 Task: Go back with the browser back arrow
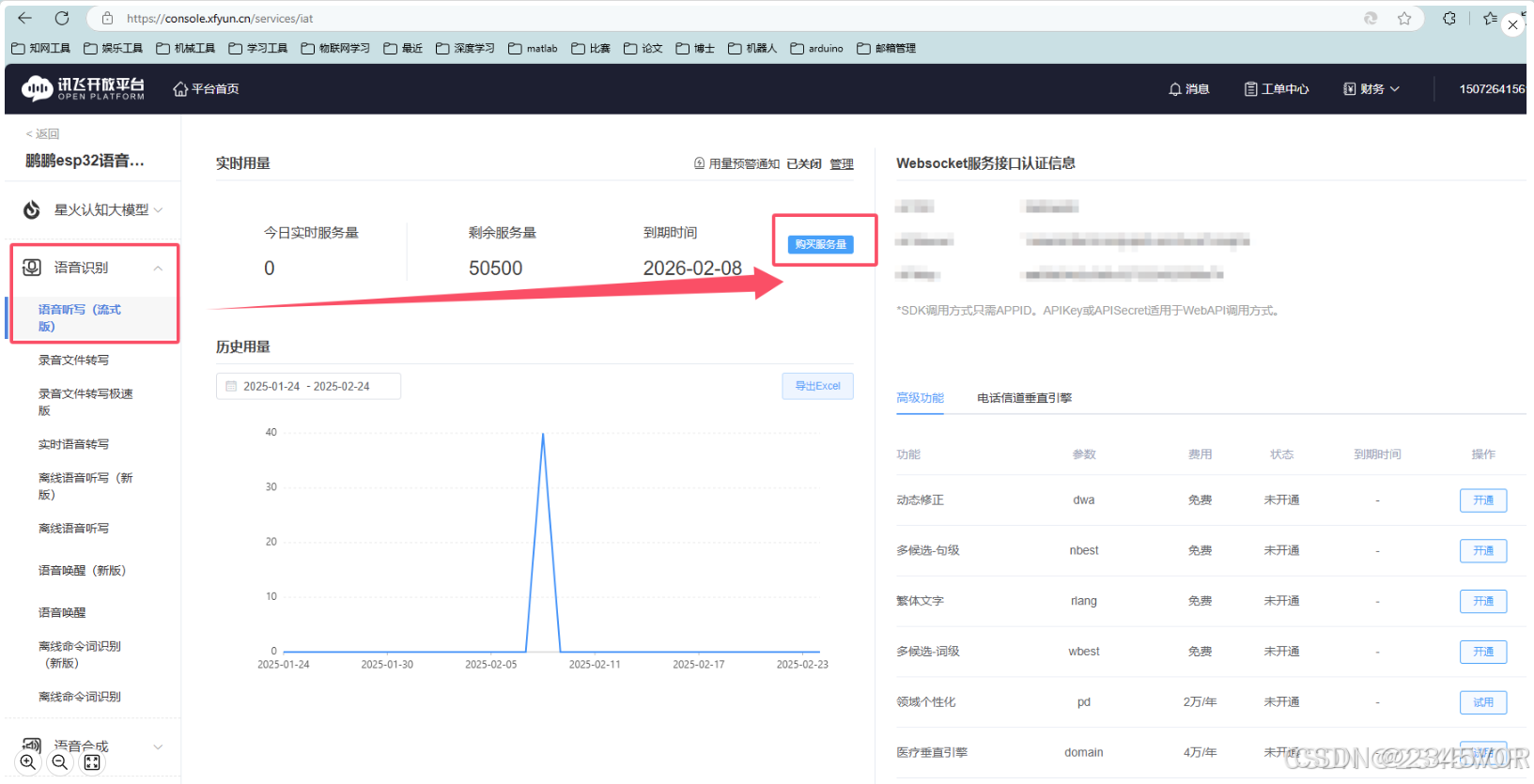[x=24, y=18]
